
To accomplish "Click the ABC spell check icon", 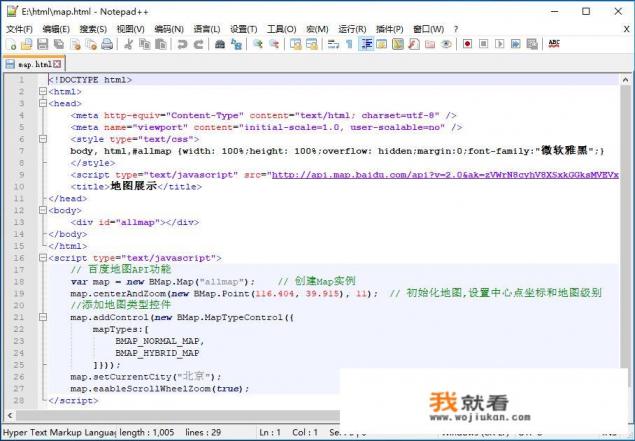I will [554, 44].
